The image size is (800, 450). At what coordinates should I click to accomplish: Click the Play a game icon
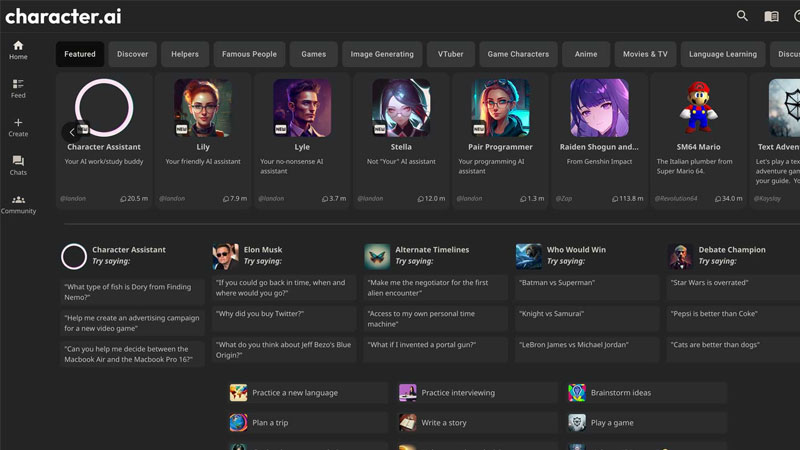pyautogui.click(x=577, y=423)
